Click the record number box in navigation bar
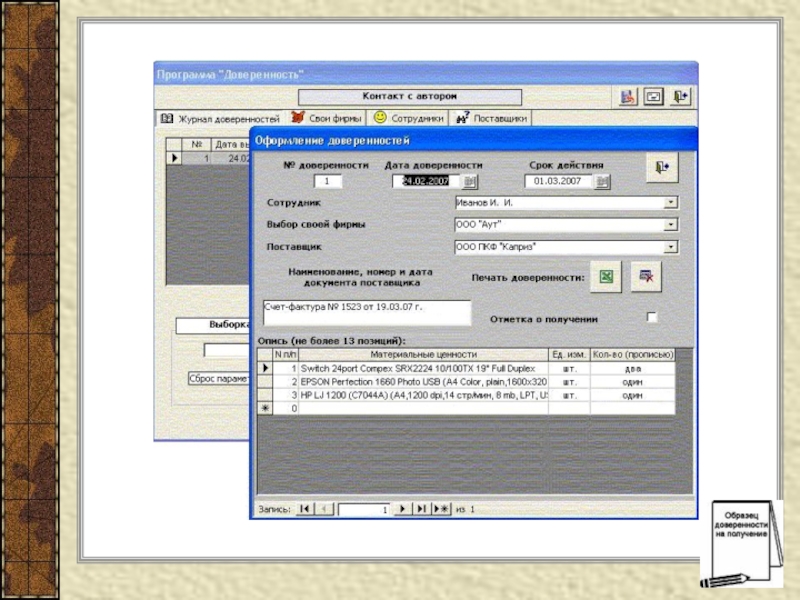Screen dimensions: 800x600 [364, 509]
